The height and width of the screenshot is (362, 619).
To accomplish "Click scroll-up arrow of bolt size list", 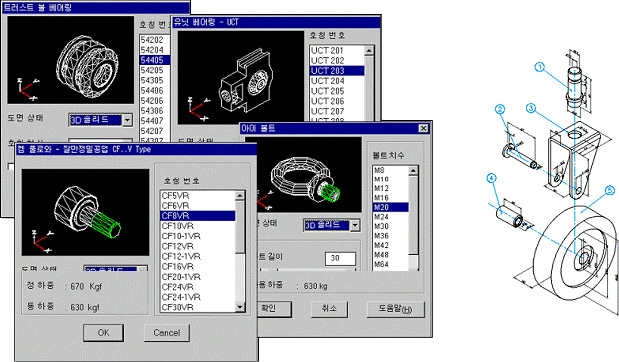I will click(x=413, y=171).
